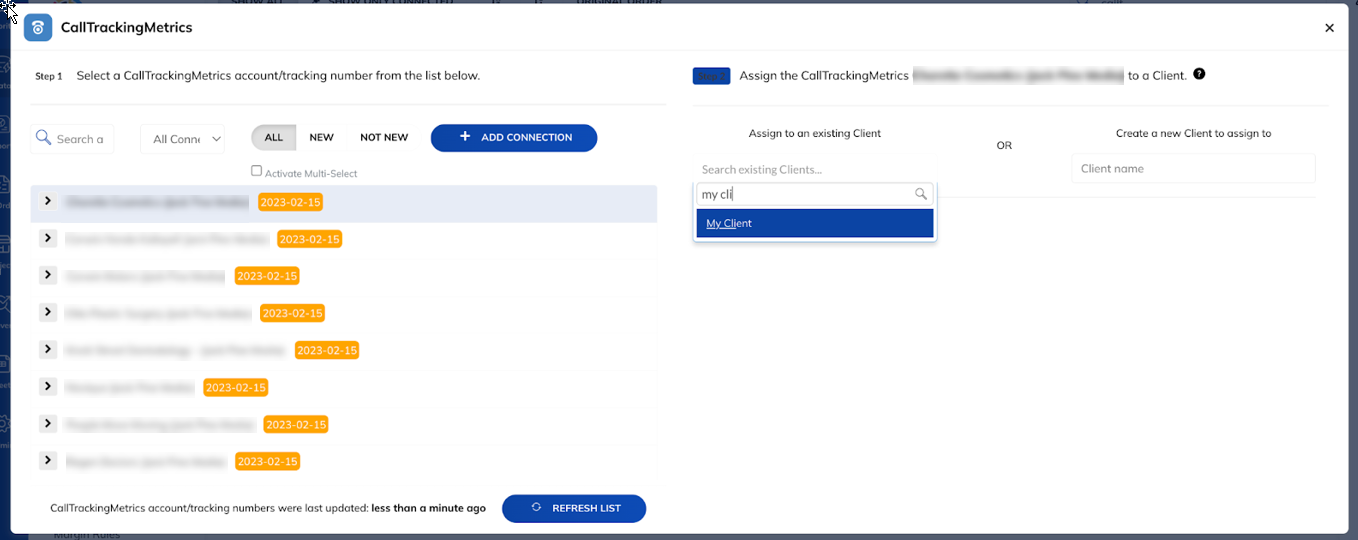Click the help question mark icon
The height and width of the screenshot is (540, 1358).
click(1199, 74)
